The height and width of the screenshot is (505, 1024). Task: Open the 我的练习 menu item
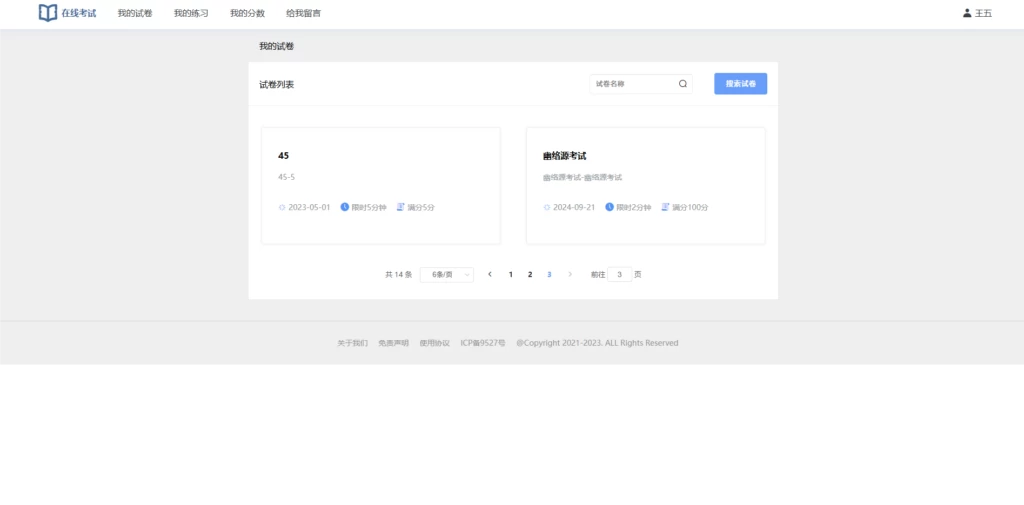pyautogui.click(x=191, y=14)
